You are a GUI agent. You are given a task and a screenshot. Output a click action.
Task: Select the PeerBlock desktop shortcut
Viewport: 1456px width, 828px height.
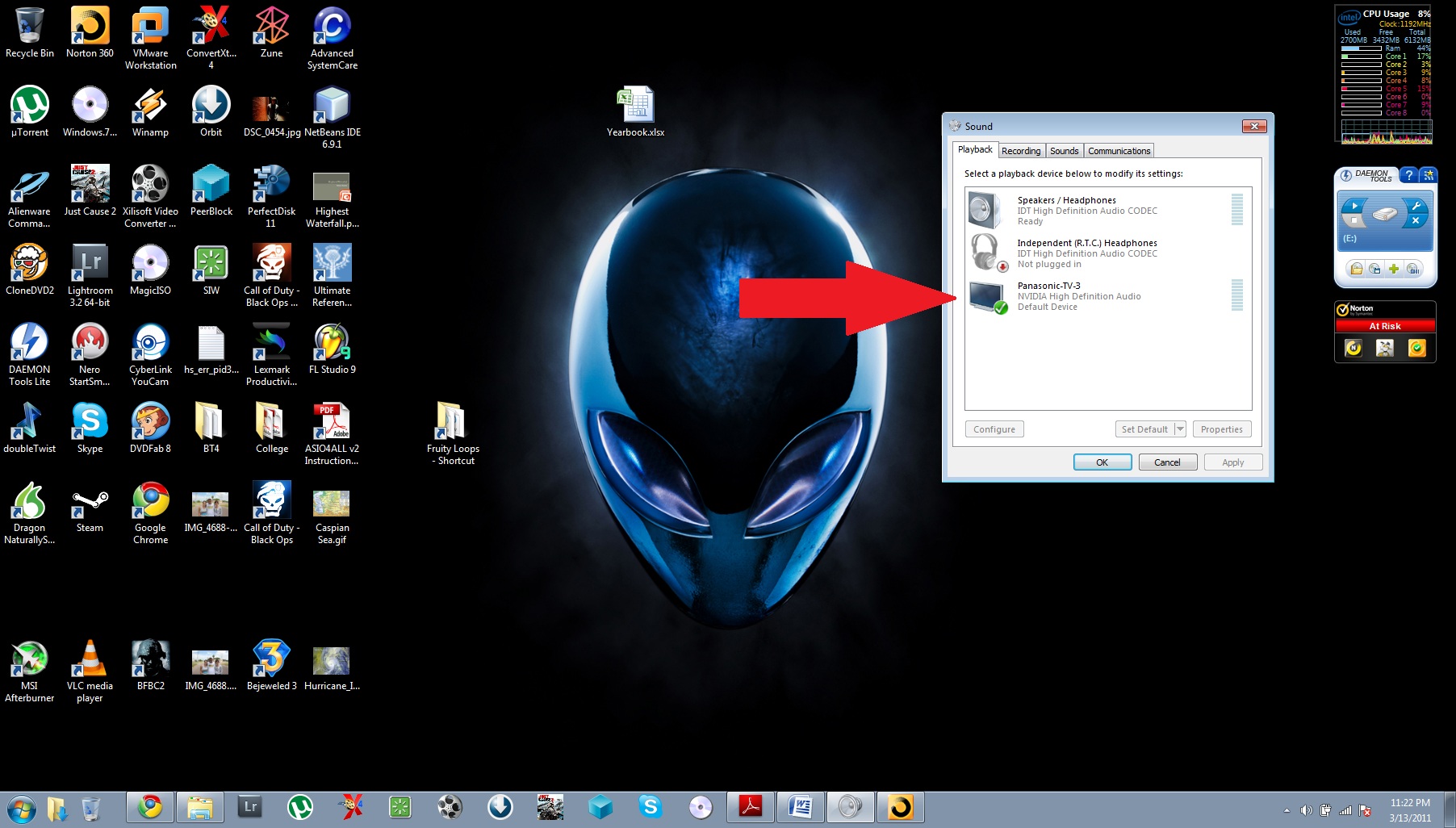coord(211,191)
